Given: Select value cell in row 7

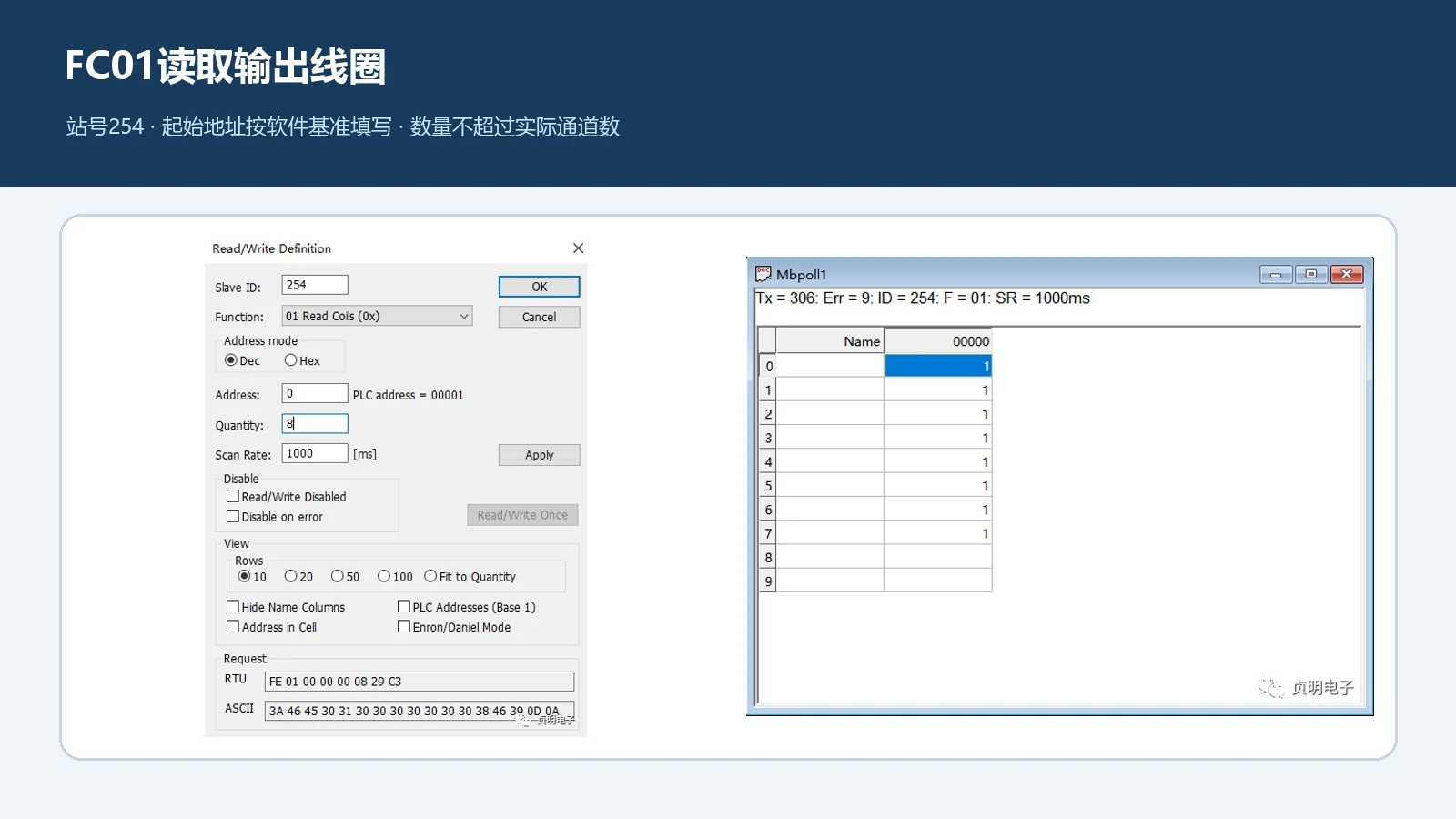Looking at the screenshot, I should coord(938,533).
